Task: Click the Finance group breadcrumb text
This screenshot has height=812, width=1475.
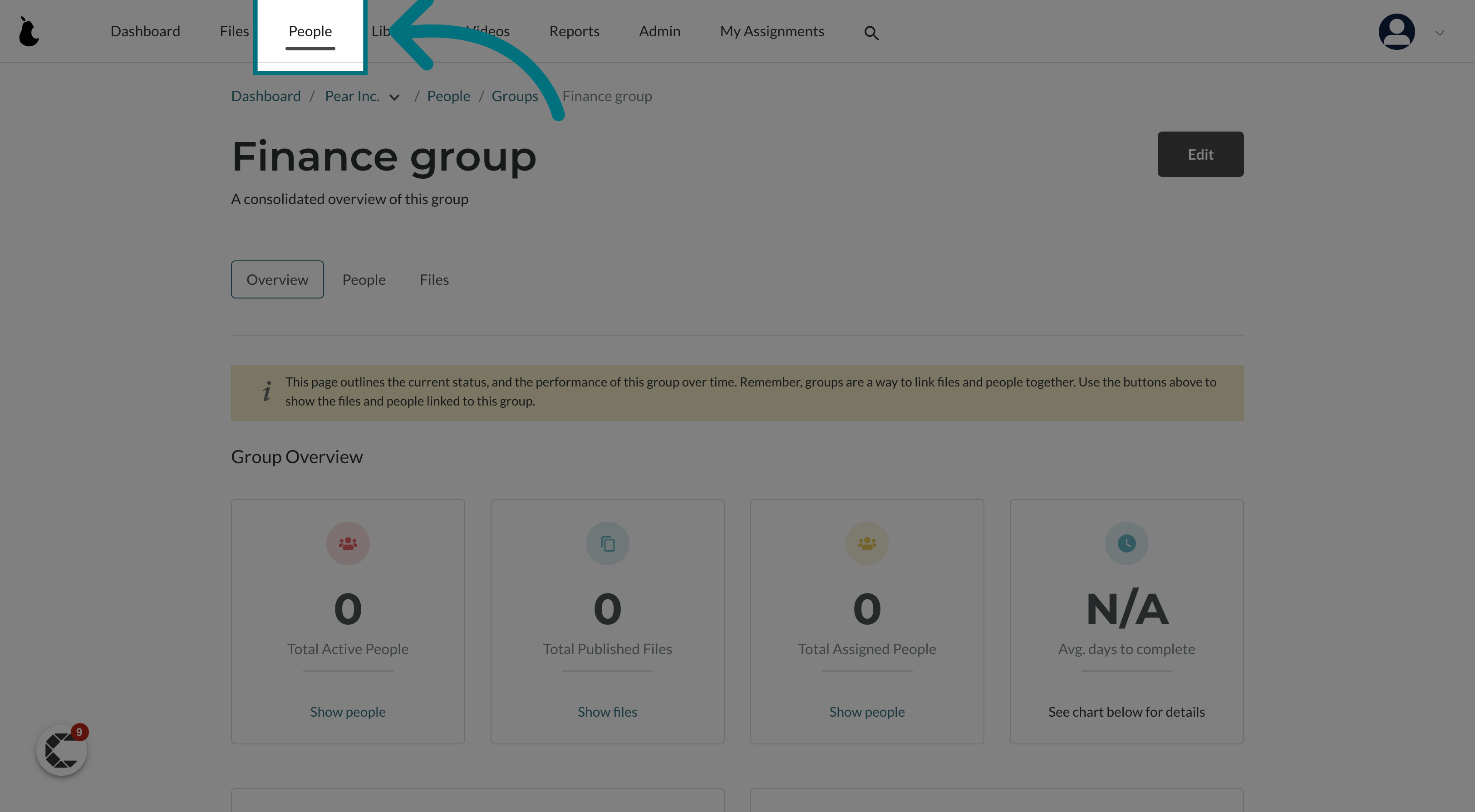Action: pyautogui.click(x=607, y=96)
